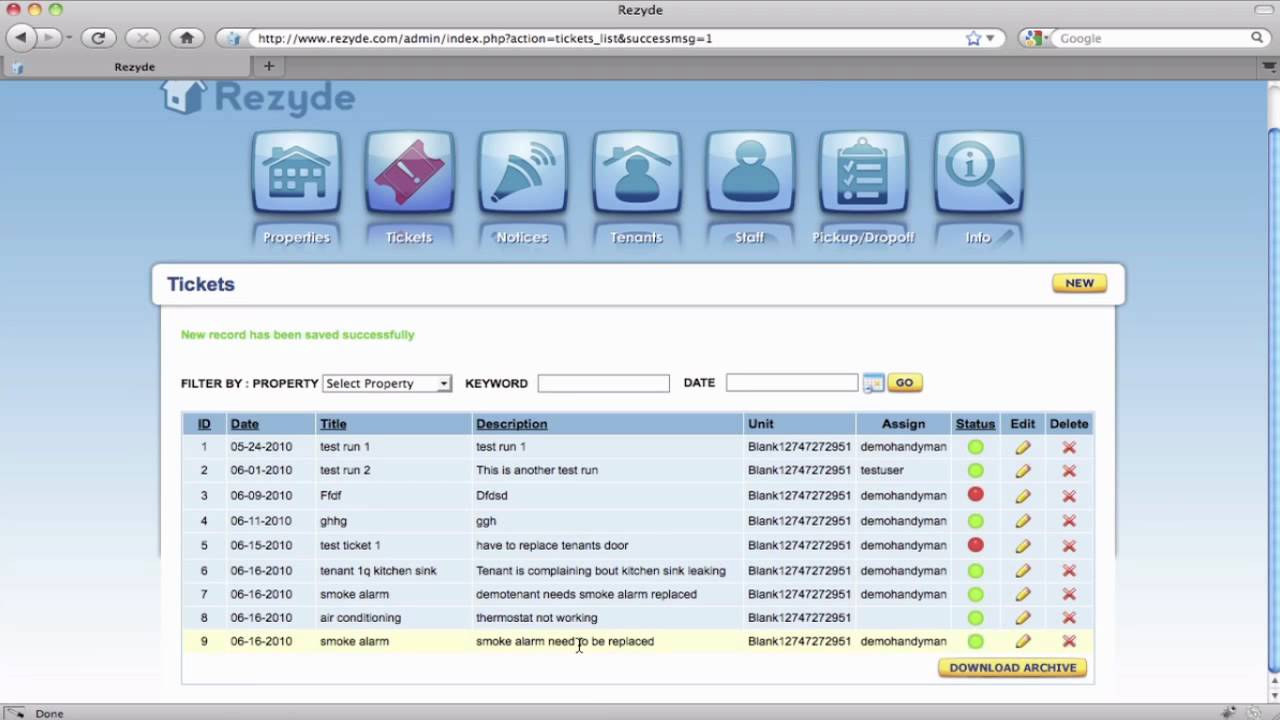Go to browser home page

coord(186,38)
